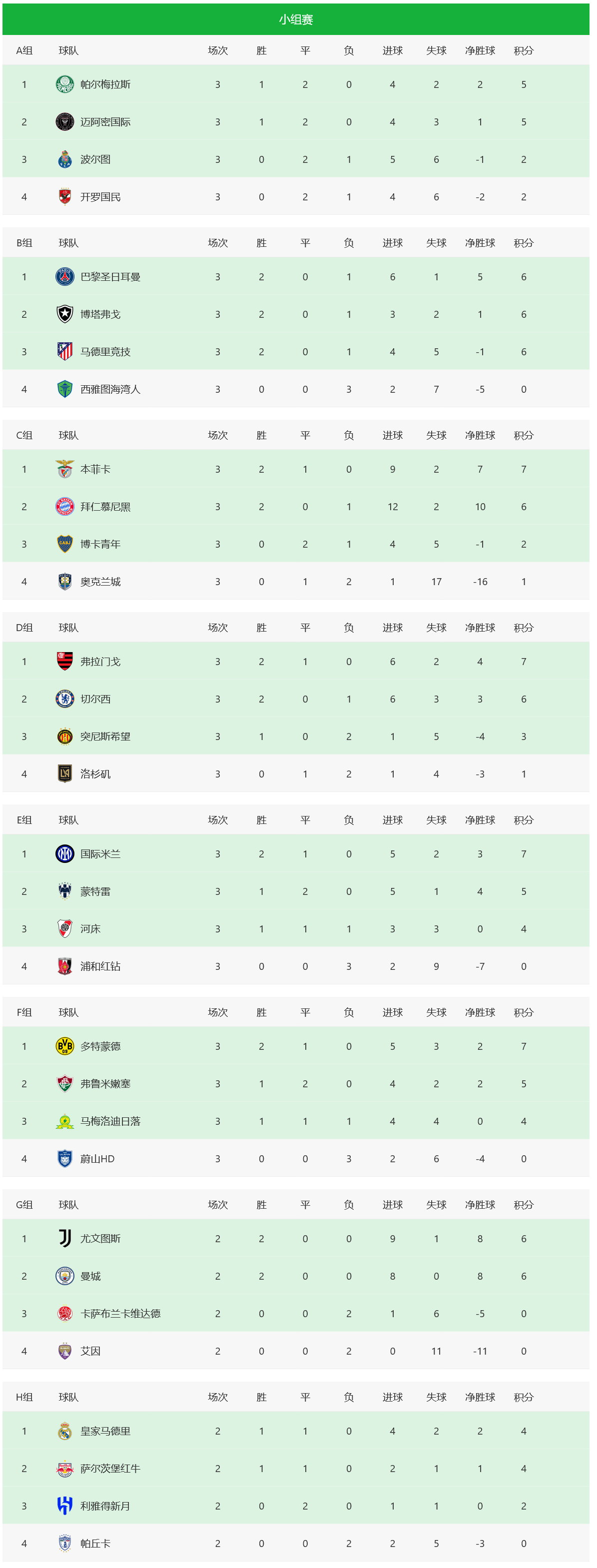
Task: Click the Paris Saint-Germain logo
Action: coord(64,277)
